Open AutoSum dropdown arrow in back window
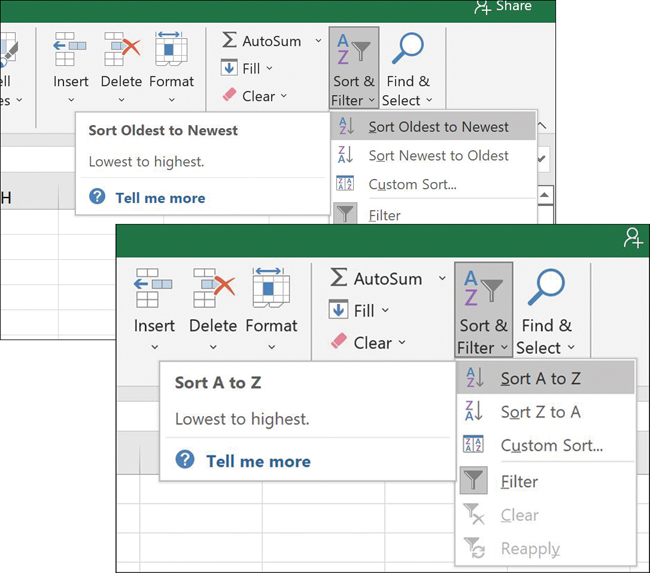650x573 pixels. click(x=318, y=41)
